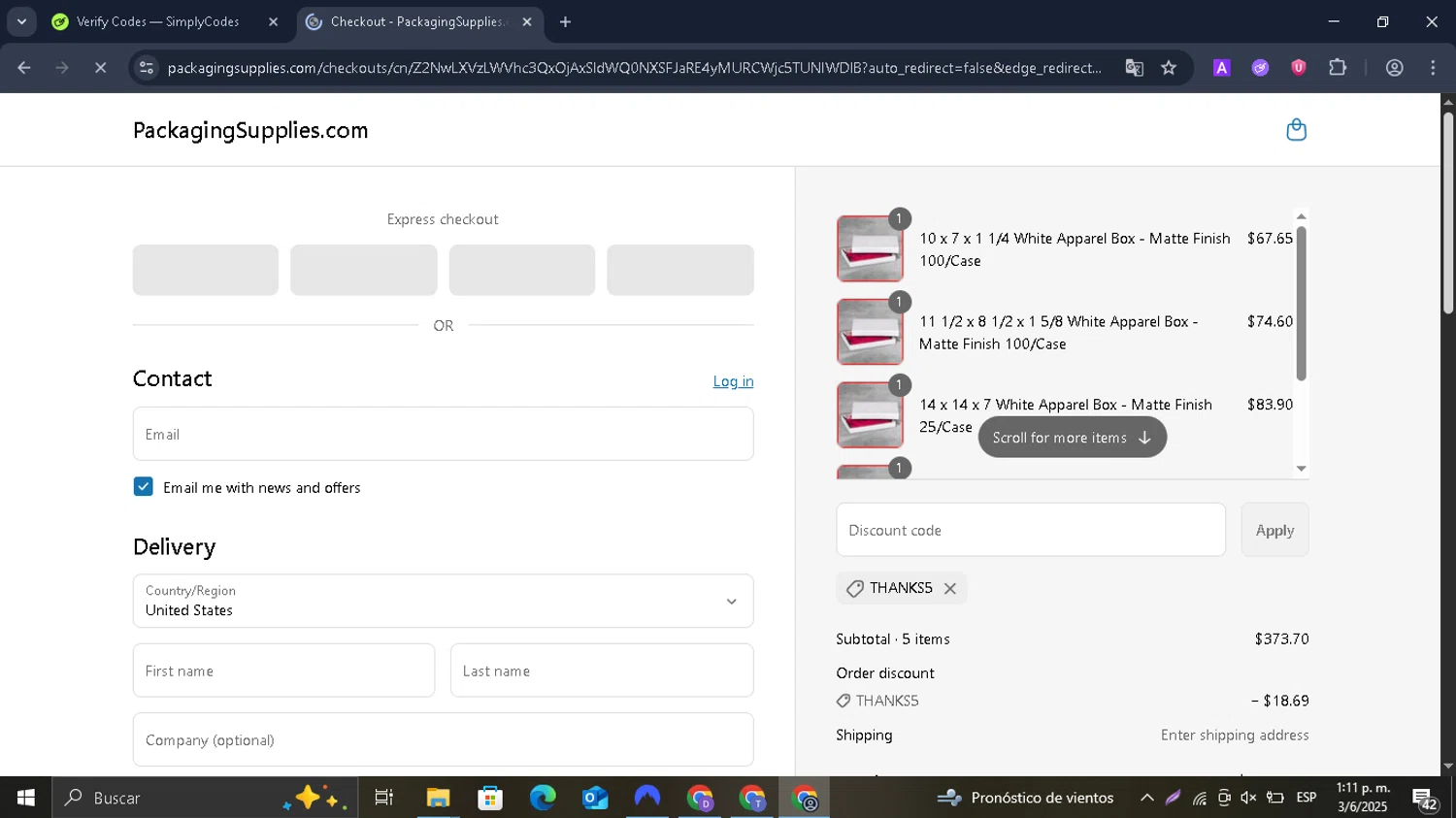The height and width of the screenshot is (818, 1456).
Task: Open the shopping bag cart icon
Action: click(1296, 130)
